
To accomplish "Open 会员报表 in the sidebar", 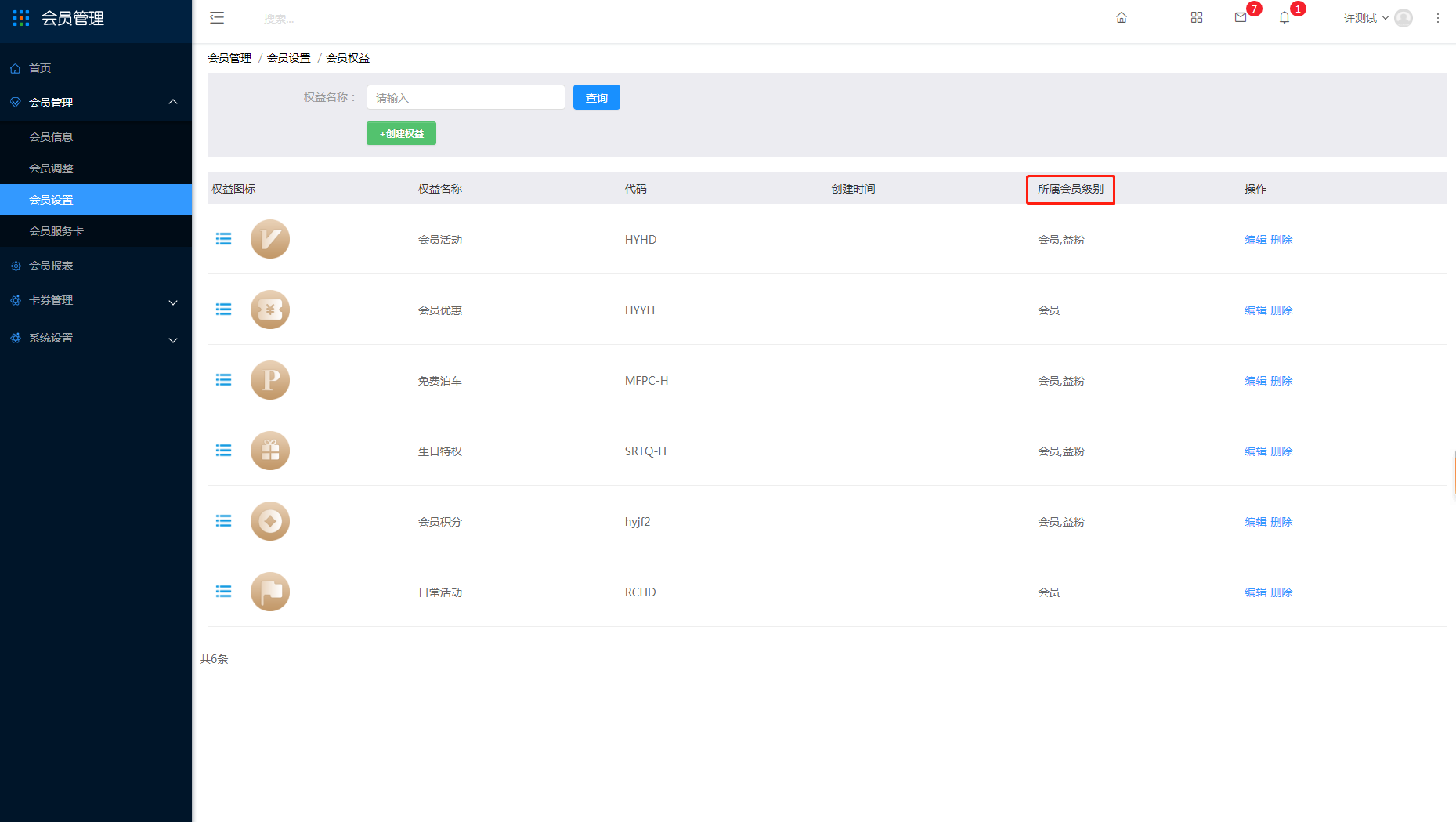I will tap(96, 266).
